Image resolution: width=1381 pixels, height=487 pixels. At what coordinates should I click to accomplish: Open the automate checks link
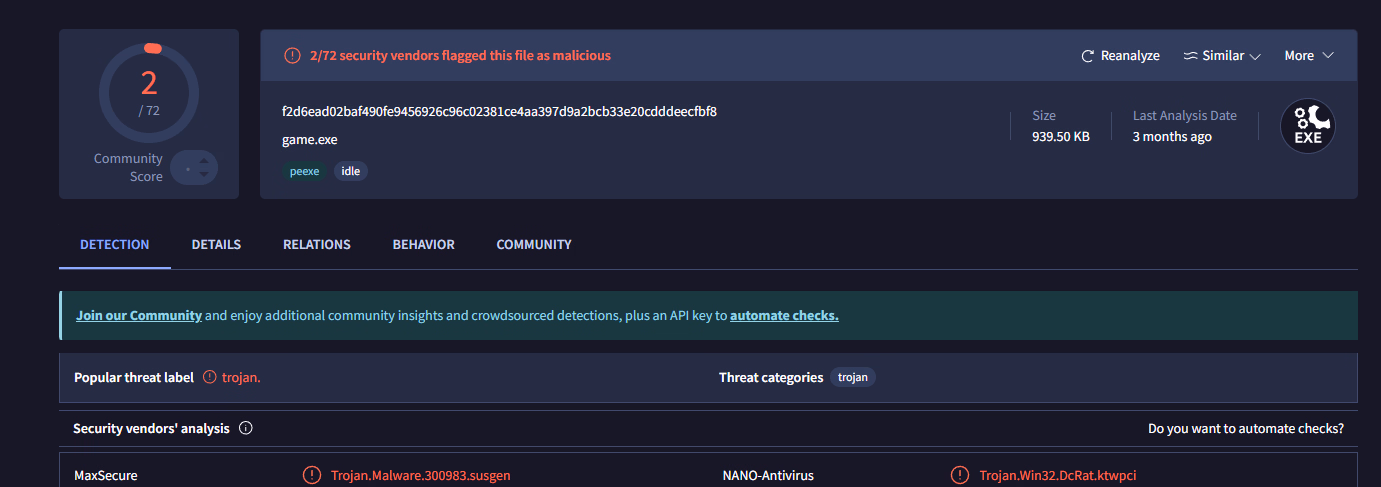pos(784,315)
